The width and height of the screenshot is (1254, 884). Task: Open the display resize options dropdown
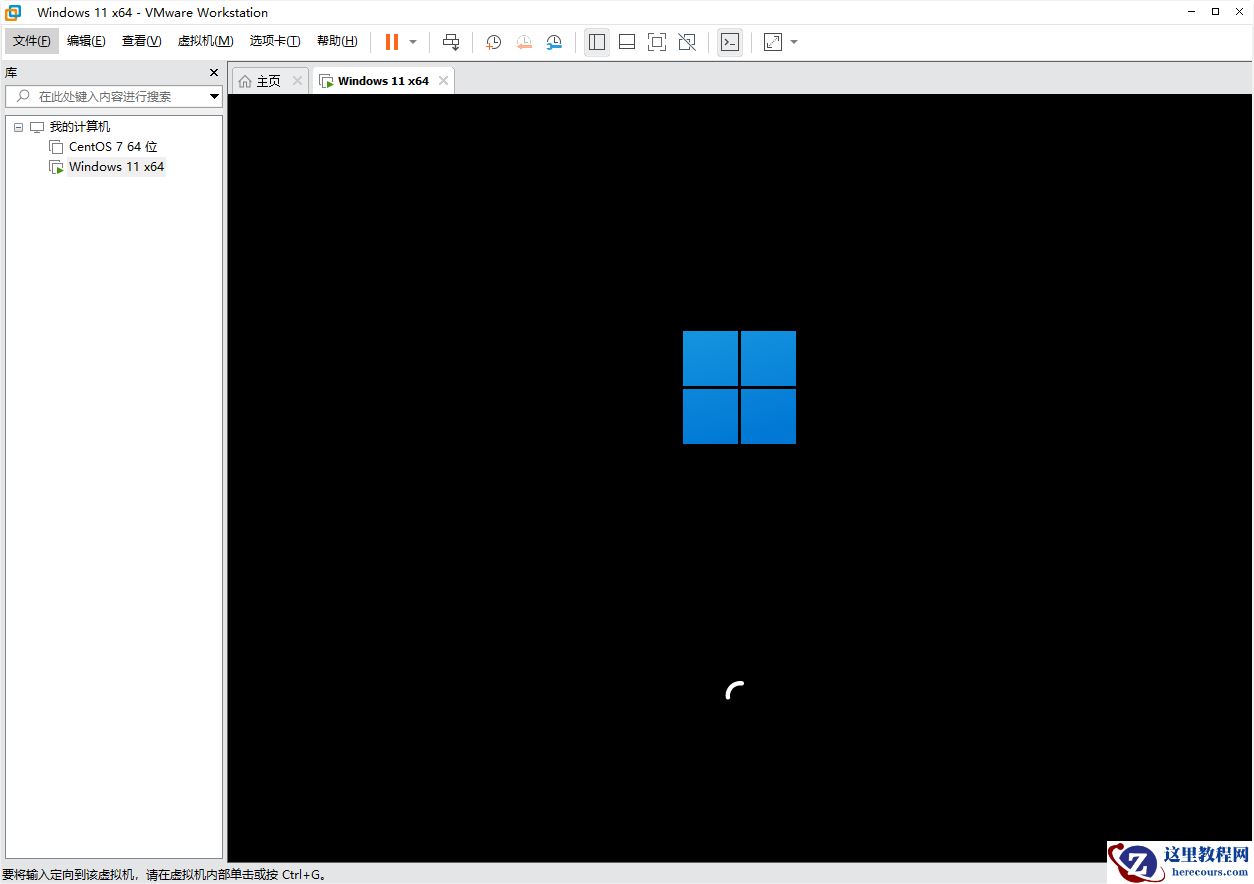click(794, 42)
